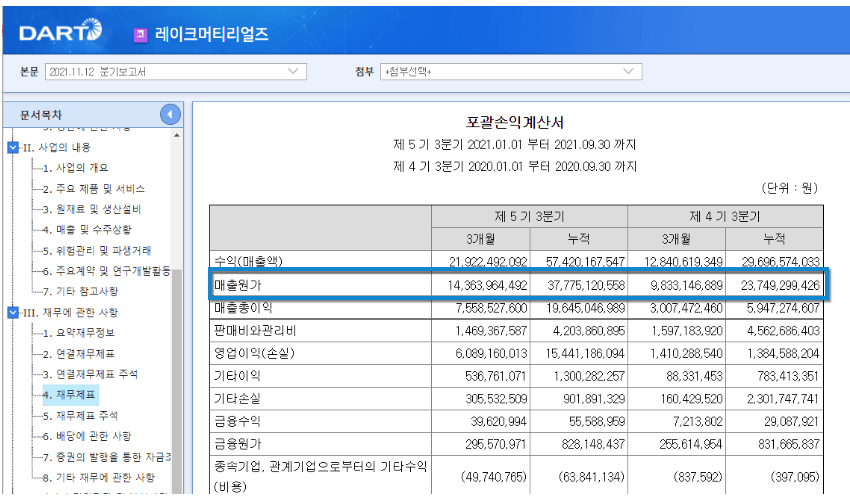The height and width of the screenshot is (500, 850).
Task: Click the (단위 : 원) unit label
Action: click(x=789, y=188)
